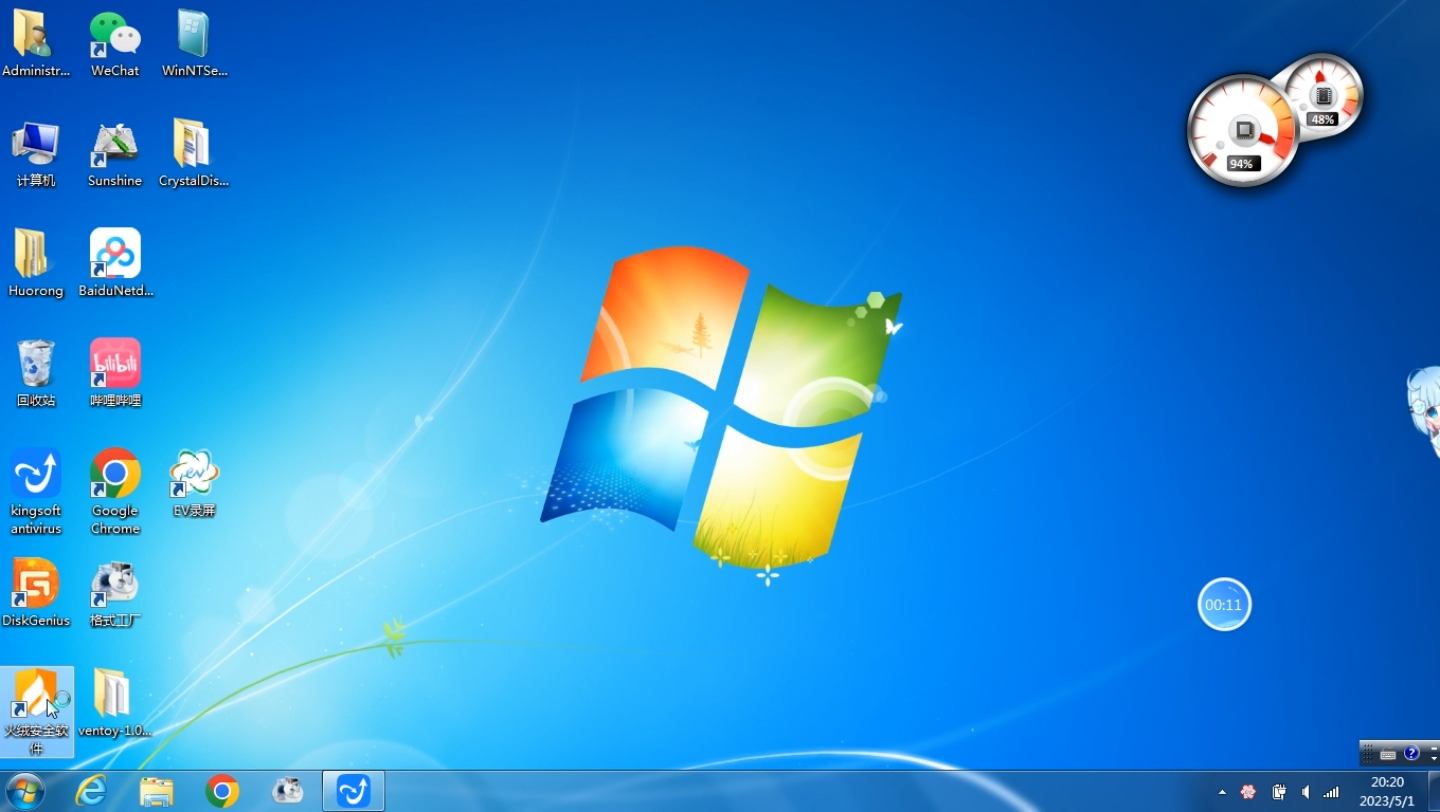Select the Administrator folder icon
Screen dimensions: 1440x812
pyautogui.click(x=35, y=44)
